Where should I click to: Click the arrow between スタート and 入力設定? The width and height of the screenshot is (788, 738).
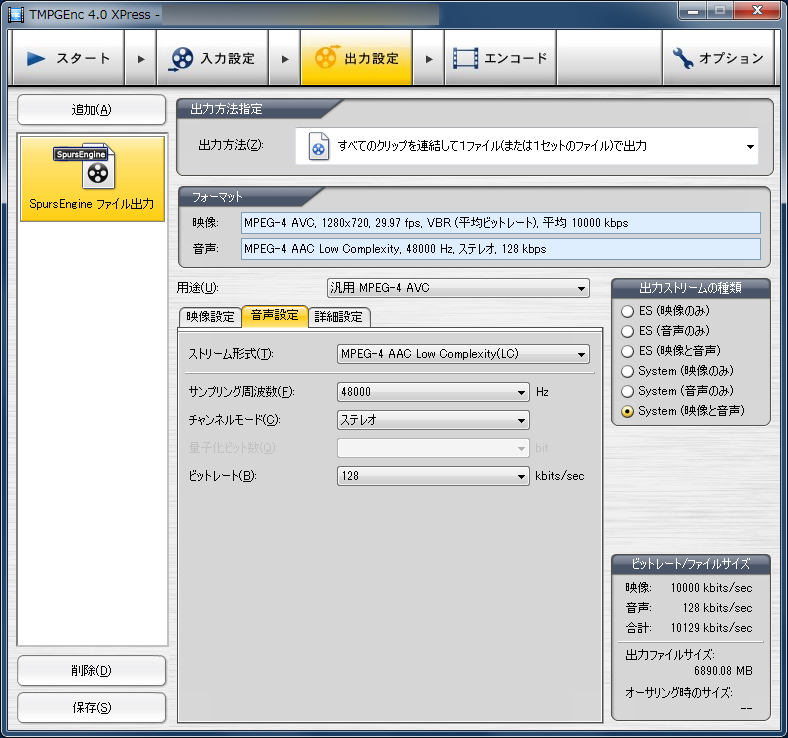coord(141,59)
